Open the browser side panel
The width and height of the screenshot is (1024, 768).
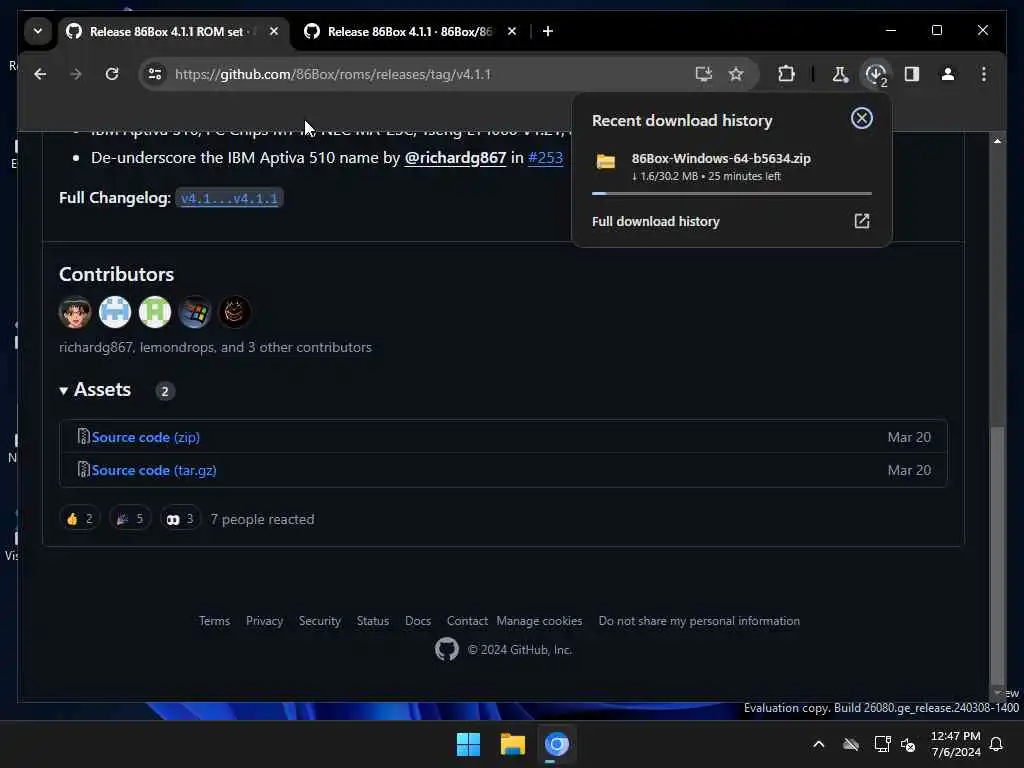(x=912, y=74)
